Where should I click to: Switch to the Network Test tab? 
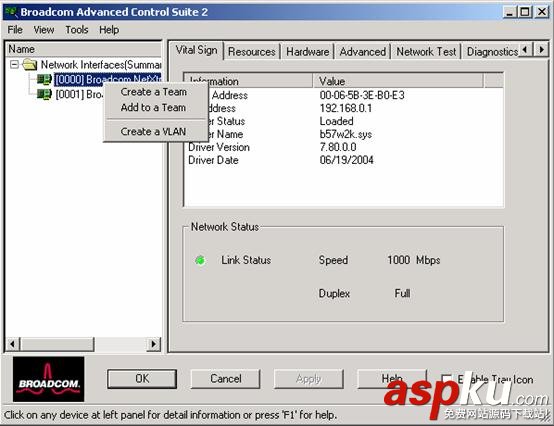[x=426, y=52]
